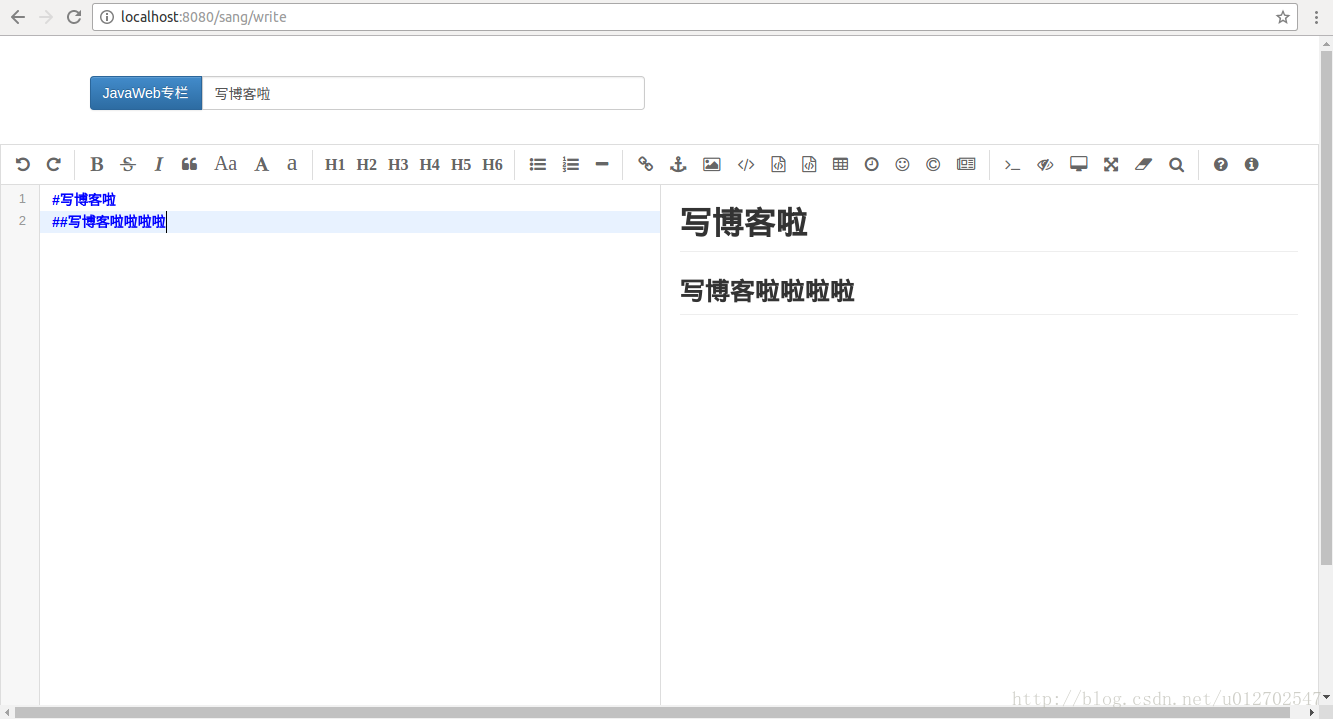
Task: Open the emoji picker
Action: (903, 164)
